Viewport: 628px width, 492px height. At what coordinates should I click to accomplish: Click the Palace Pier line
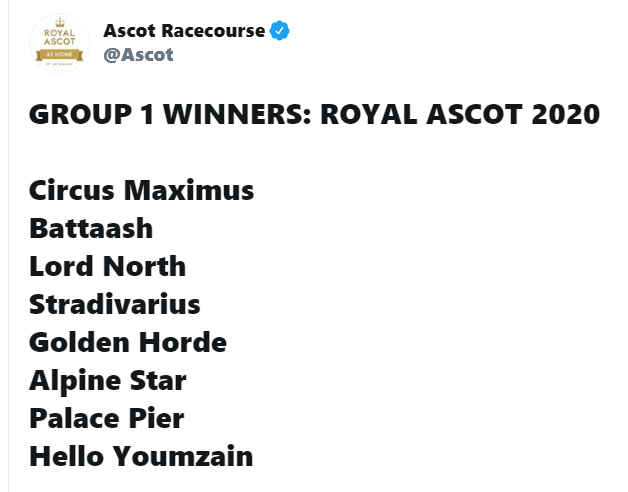point(107,418)
